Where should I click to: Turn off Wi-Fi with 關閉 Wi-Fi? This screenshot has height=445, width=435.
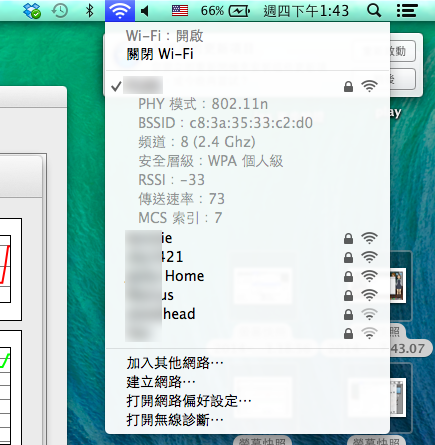[247, 54]
